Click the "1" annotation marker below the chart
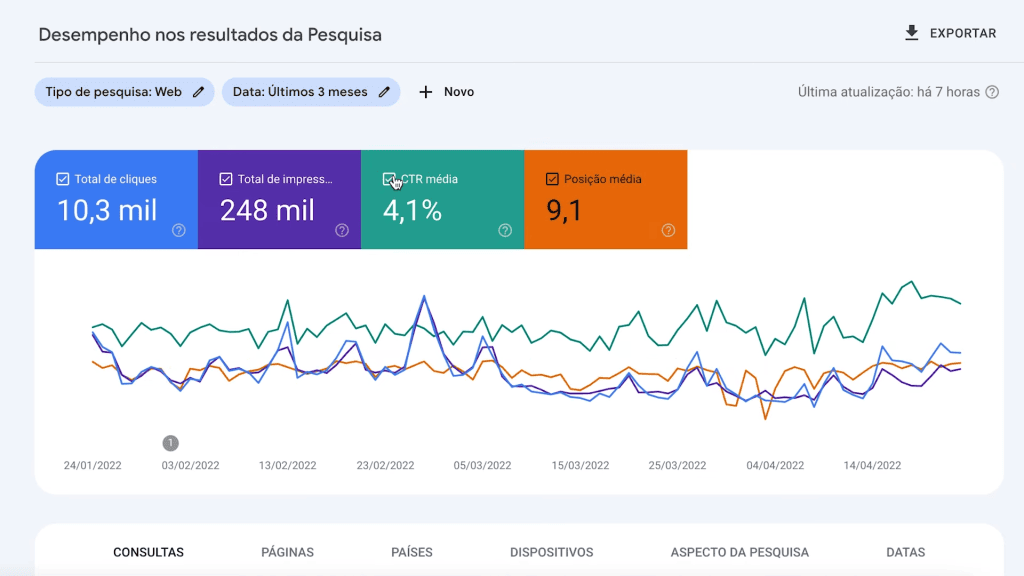The image size is (1024, 576). tap(170, 441)
